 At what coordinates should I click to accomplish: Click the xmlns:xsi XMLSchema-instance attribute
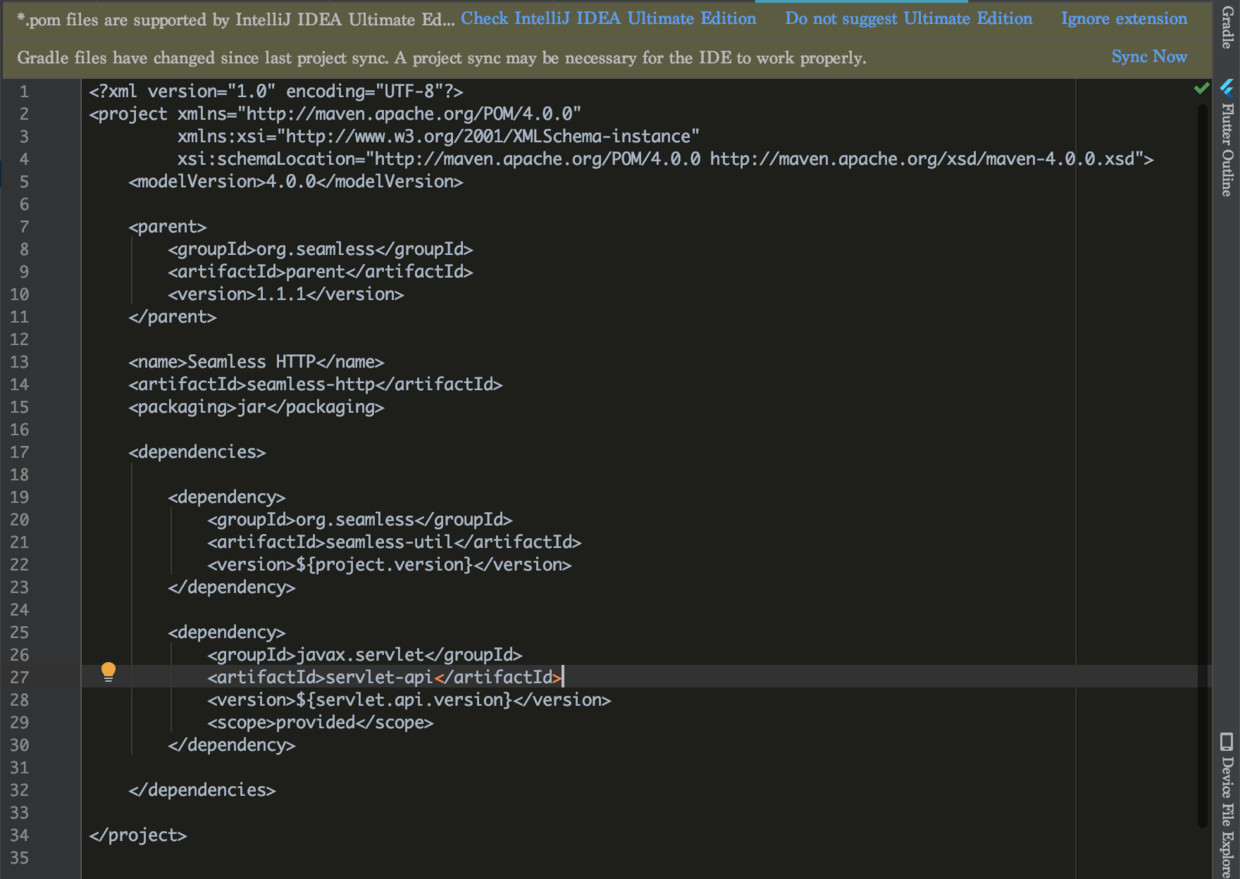(438, 136)
